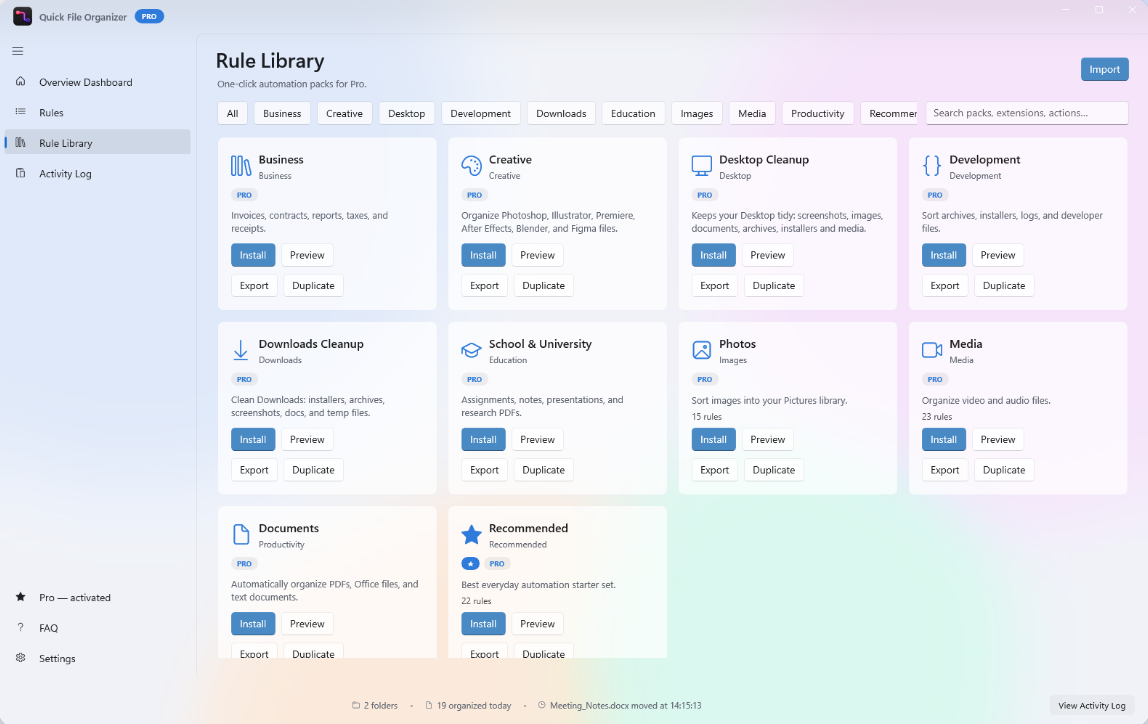Select the Images filter tab
1148x724 pixels.
pos(696,113)
